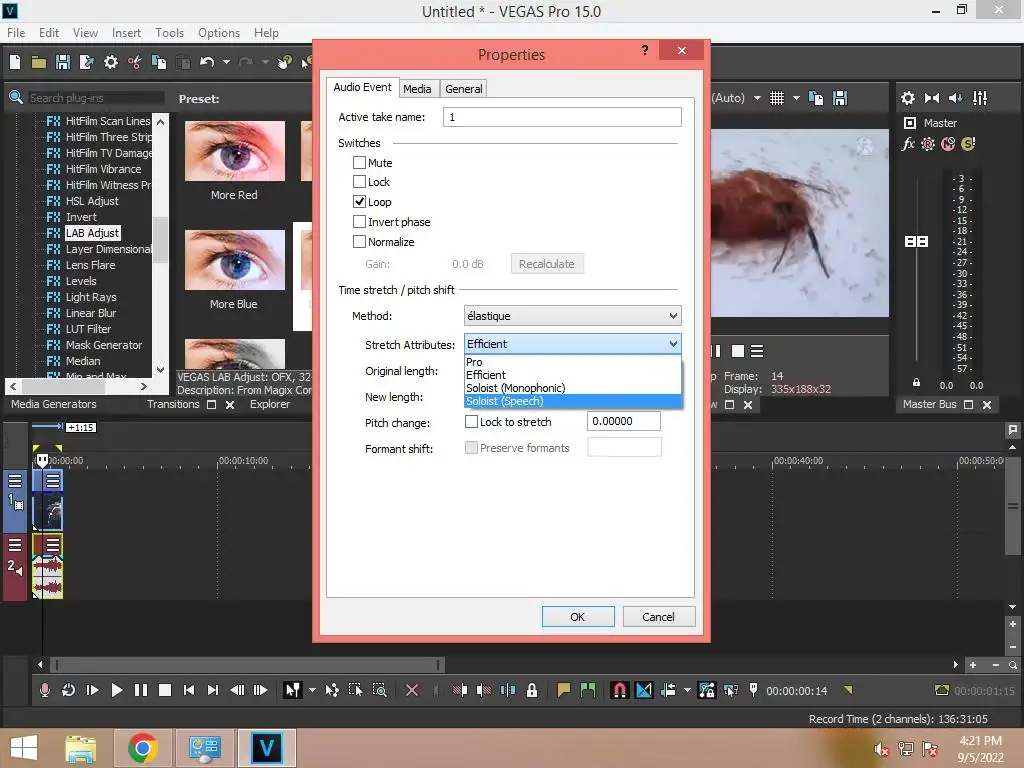Check the Lock switch checkbox

click(x=359, y=182)
